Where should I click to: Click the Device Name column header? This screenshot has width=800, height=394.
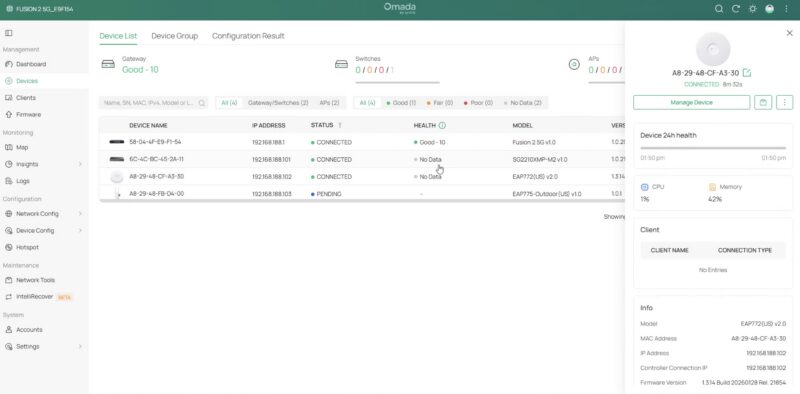click(x=148, y=125)
